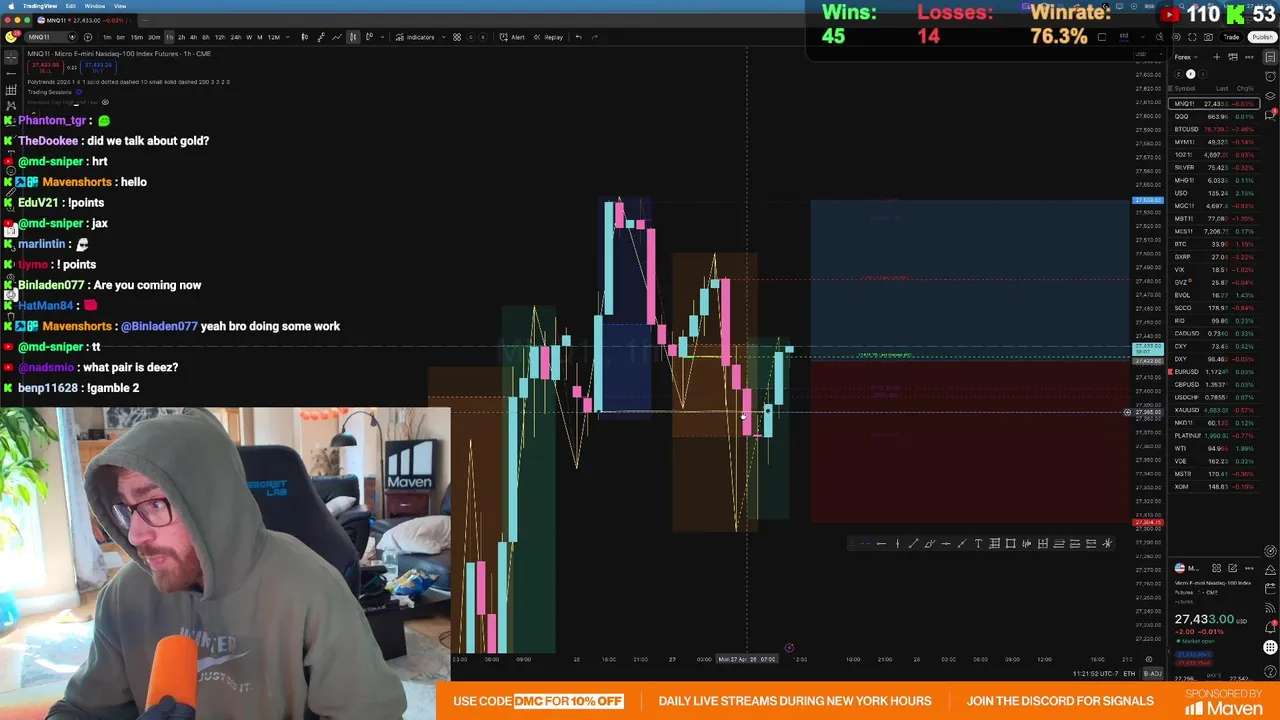This screenshot has height=720, width=1280.
Task: Redo the last chart action
Action: pos(595,37)
